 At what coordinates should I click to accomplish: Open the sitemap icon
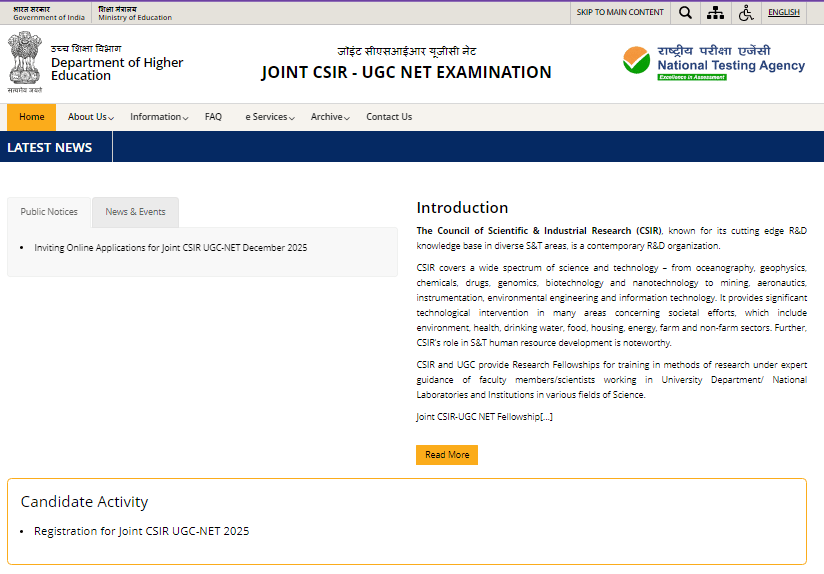tap(715, 13)
